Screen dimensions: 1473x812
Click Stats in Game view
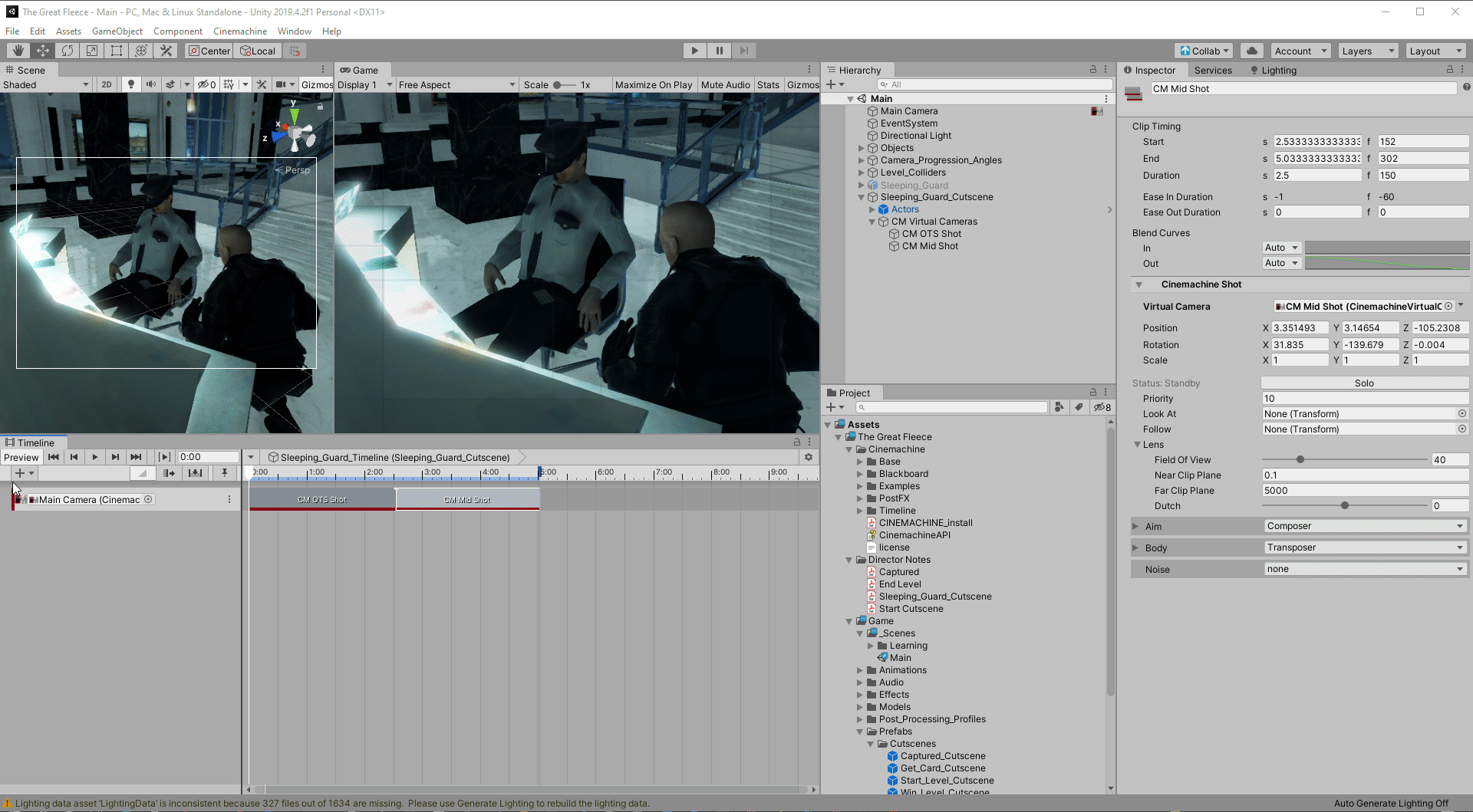click(768, 84)
